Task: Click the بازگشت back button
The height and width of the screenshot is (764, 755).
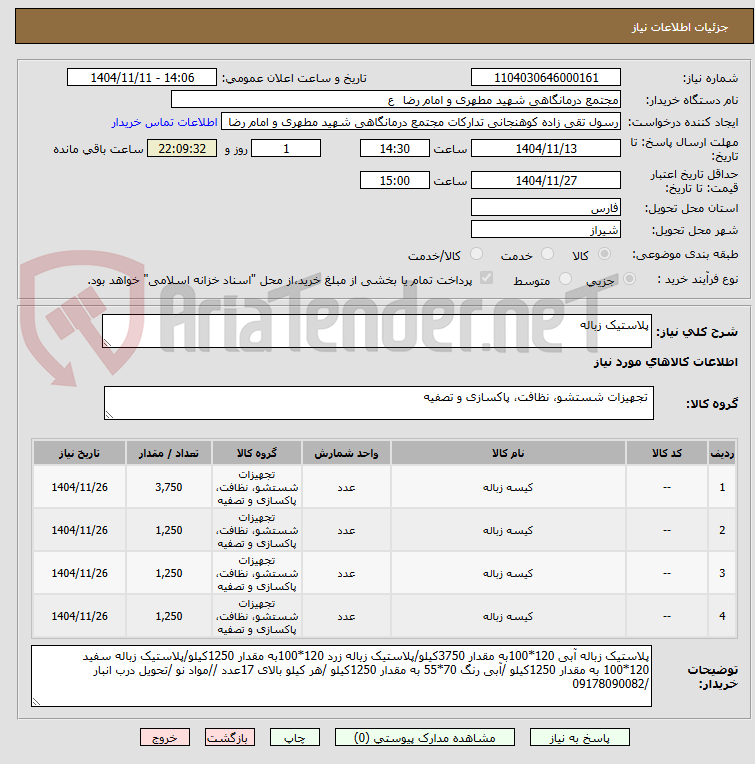Action: 229,737
